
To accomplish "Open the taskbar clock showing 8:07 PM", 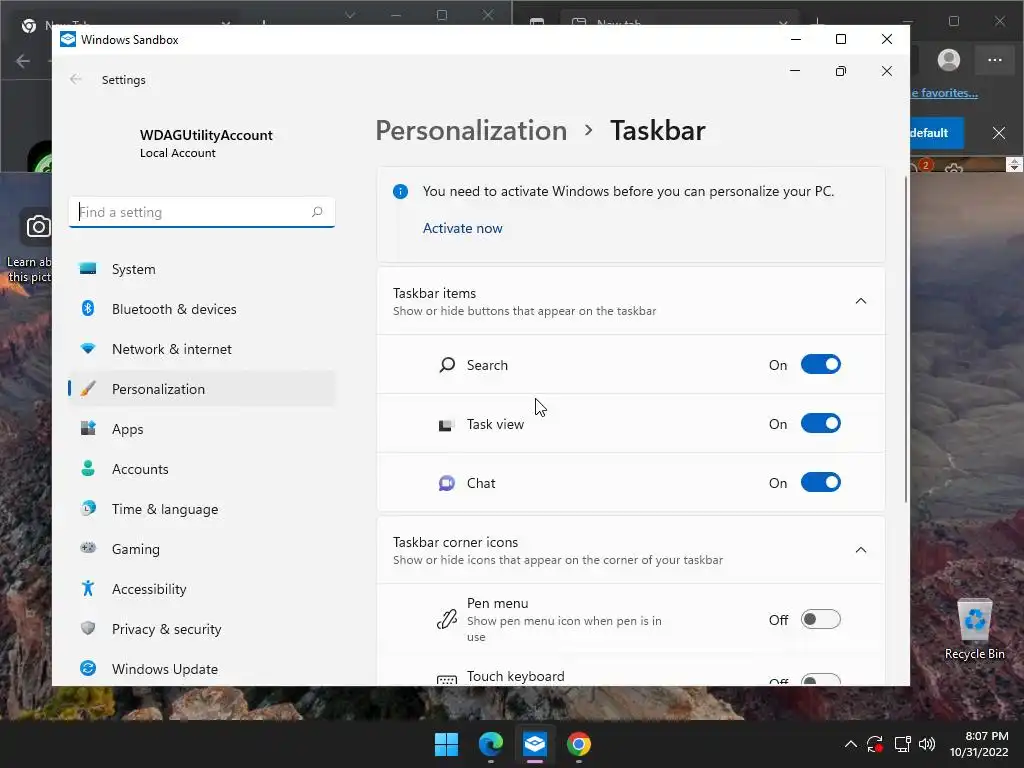I will (979, 744).
